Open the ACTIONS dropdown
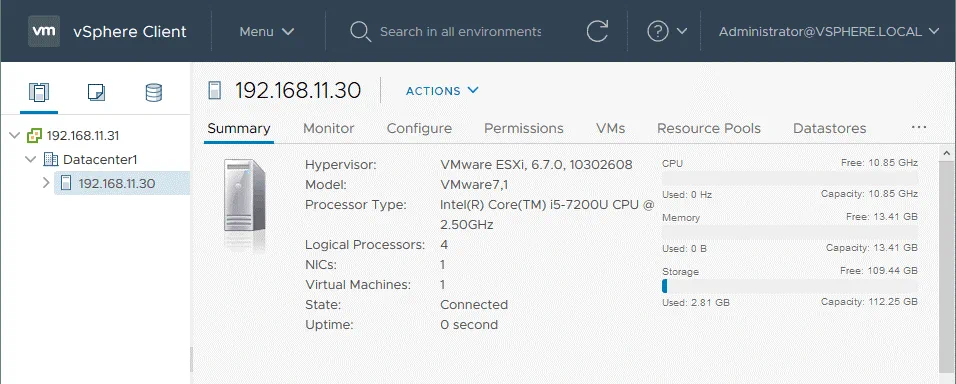This screenshot has height=384, width=956. coord(442,90)
